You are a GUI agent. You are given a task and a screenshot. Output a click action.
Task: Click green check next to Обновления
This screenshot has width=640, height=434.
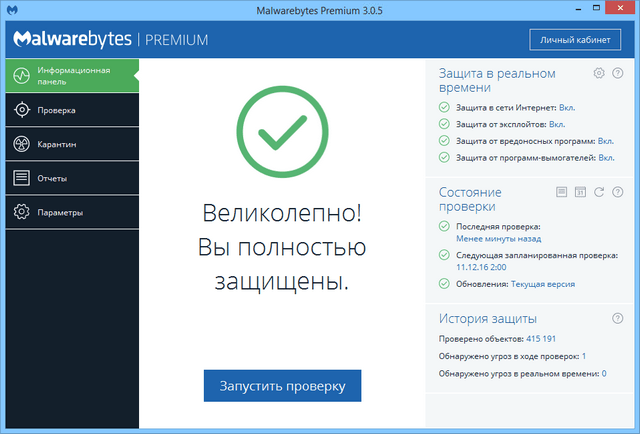point(444,284)
